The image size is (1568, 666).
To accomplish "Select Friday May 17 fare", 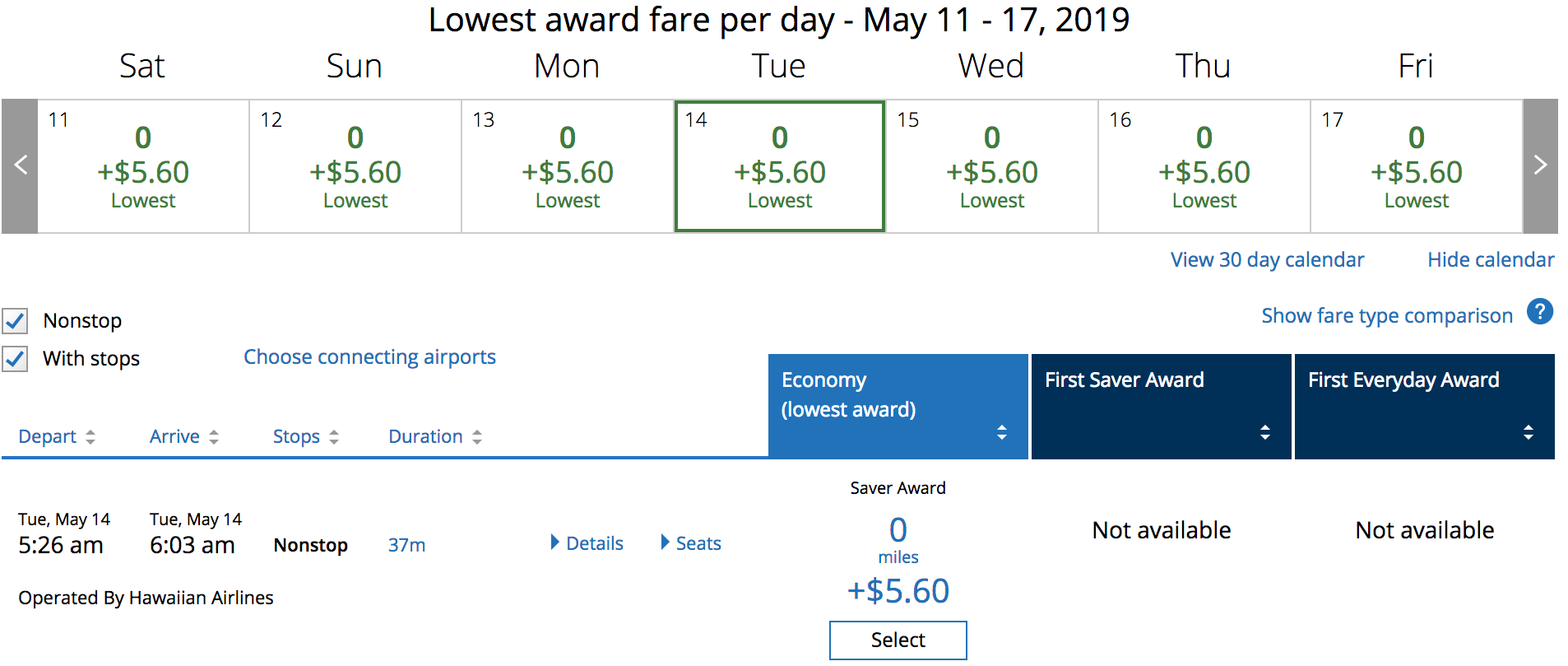I will pyautogui.click(x=1416, y=166).
